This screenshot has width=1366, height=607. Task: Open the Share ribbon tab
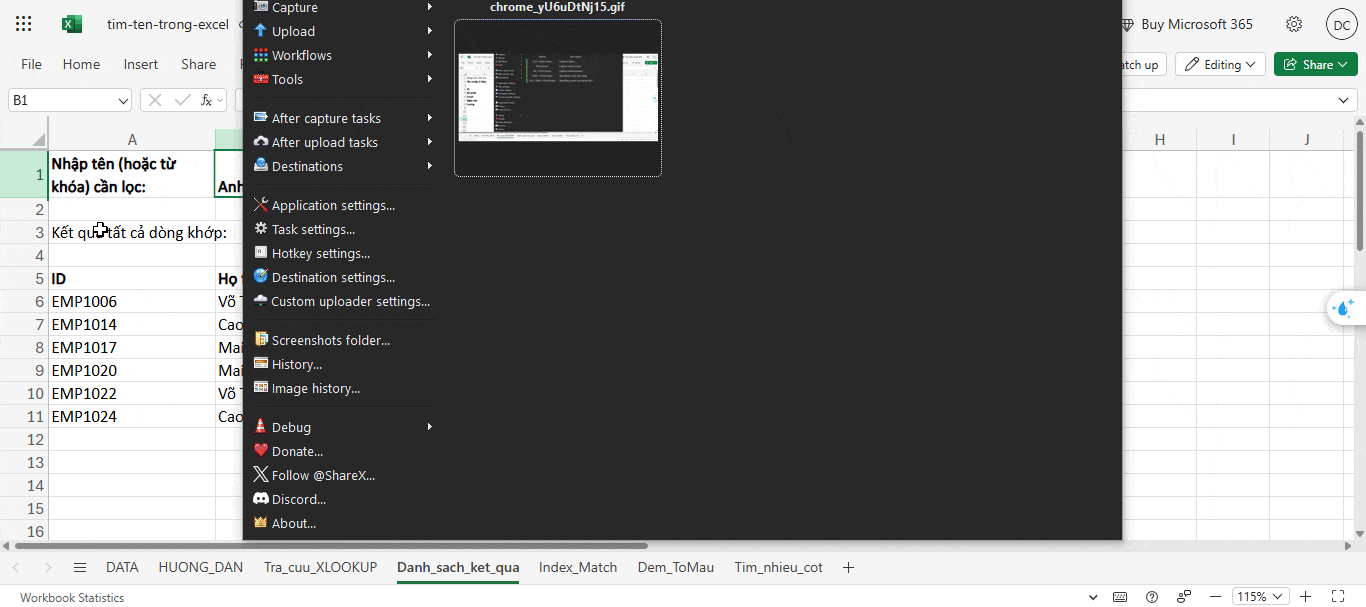pyautogui.click(x=199, y=64)
